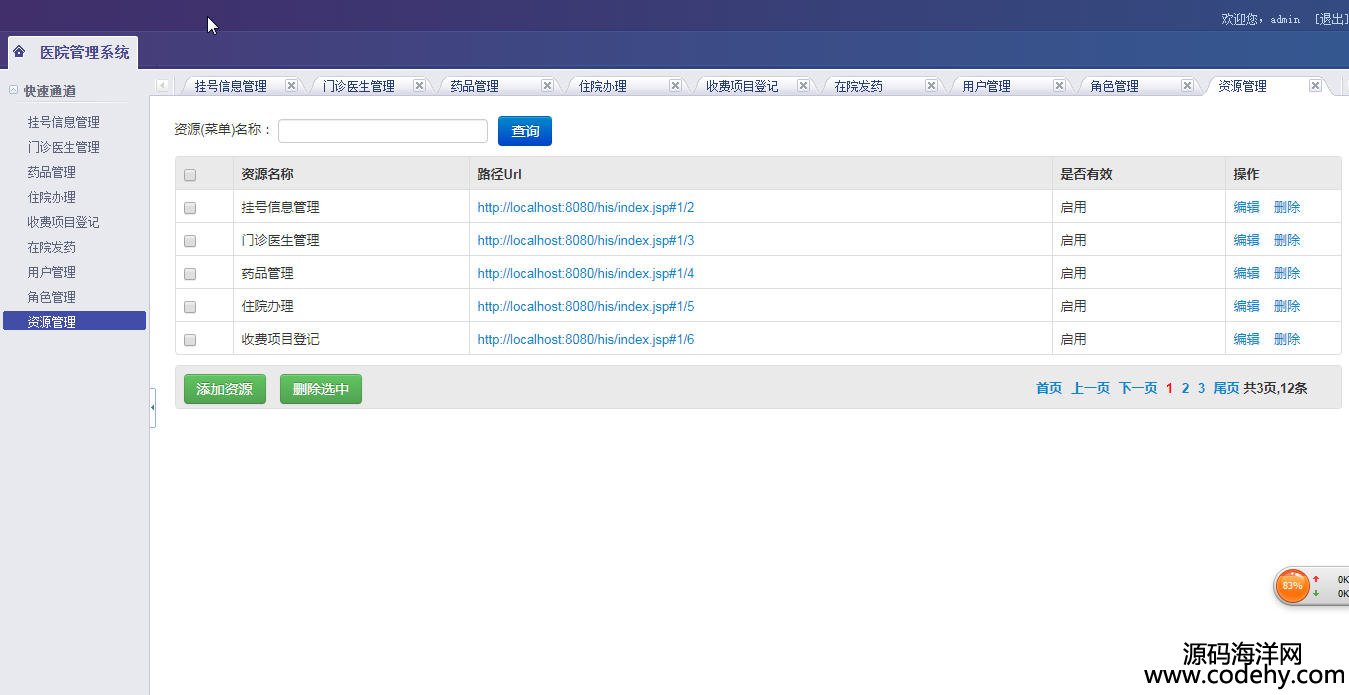Switch to the 门诊医生管理 tab
Image resolution: width=1349 pixels, height=695 pixels.
359,86
